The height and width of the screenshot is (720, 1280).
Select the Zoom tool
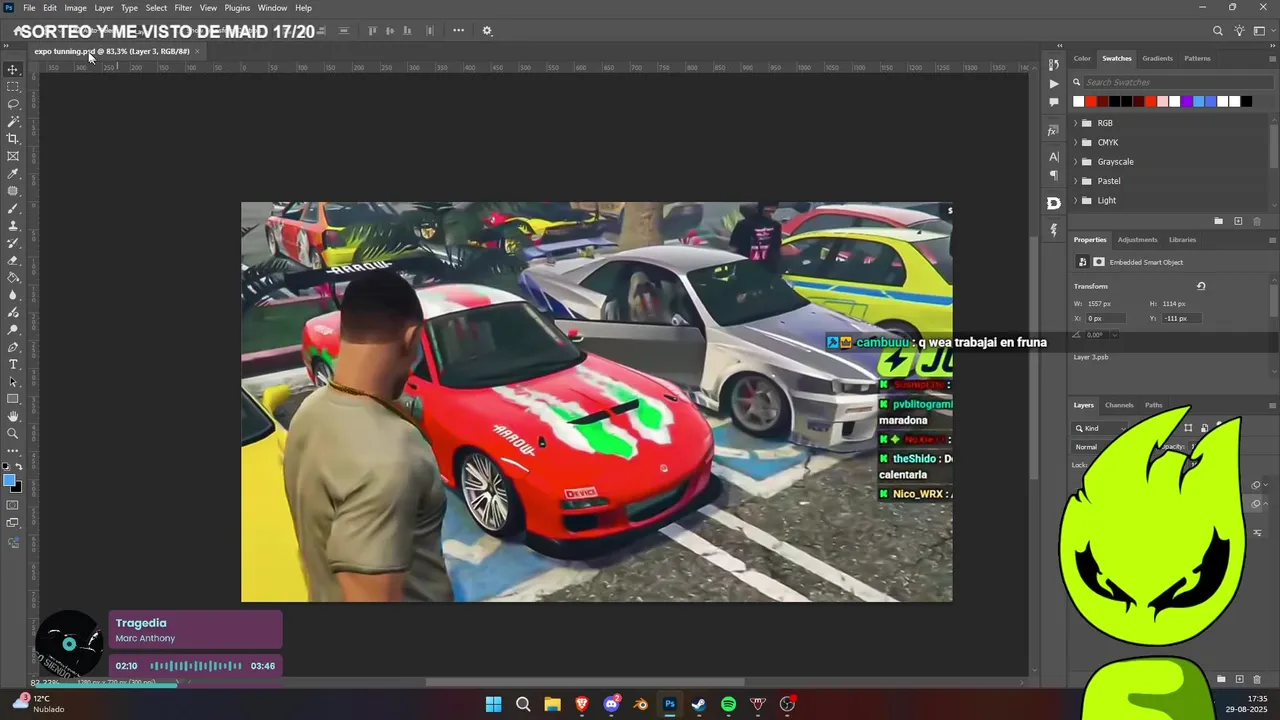coord(13,433)
